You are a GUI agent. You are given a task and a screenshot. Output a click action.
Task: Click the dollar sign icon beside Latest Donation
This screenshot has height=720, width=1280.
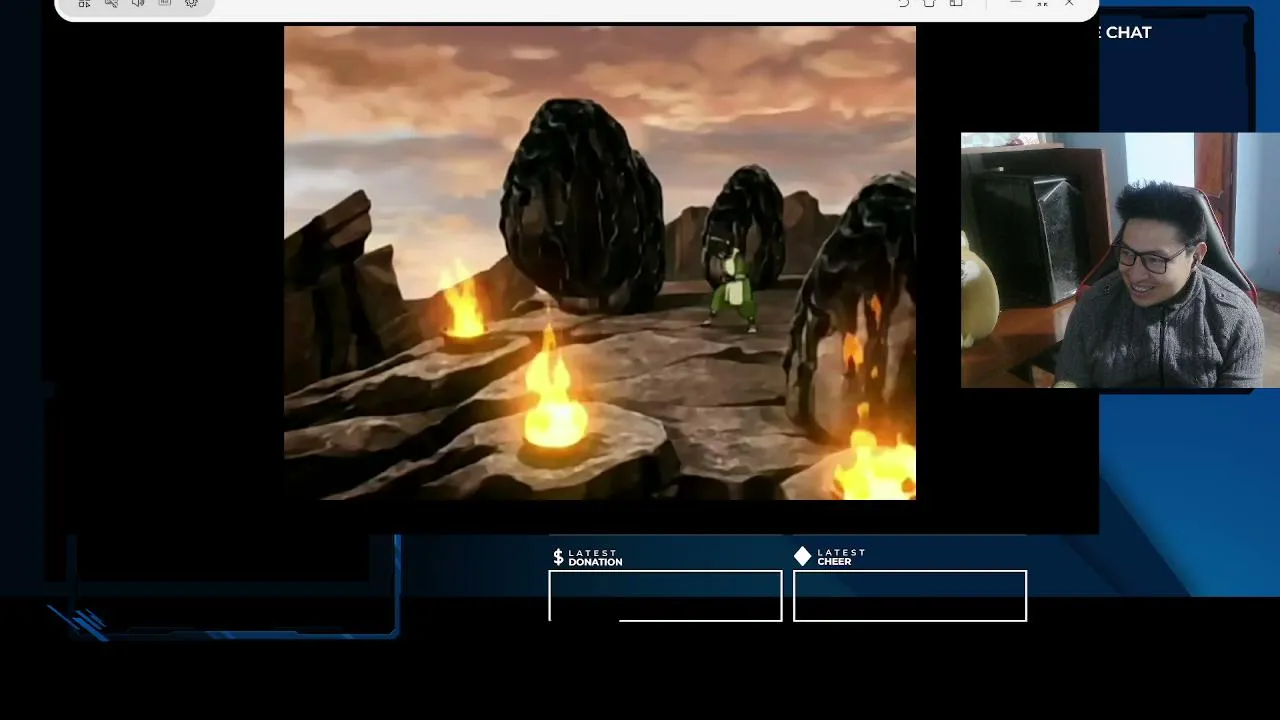tap(558, 557)
